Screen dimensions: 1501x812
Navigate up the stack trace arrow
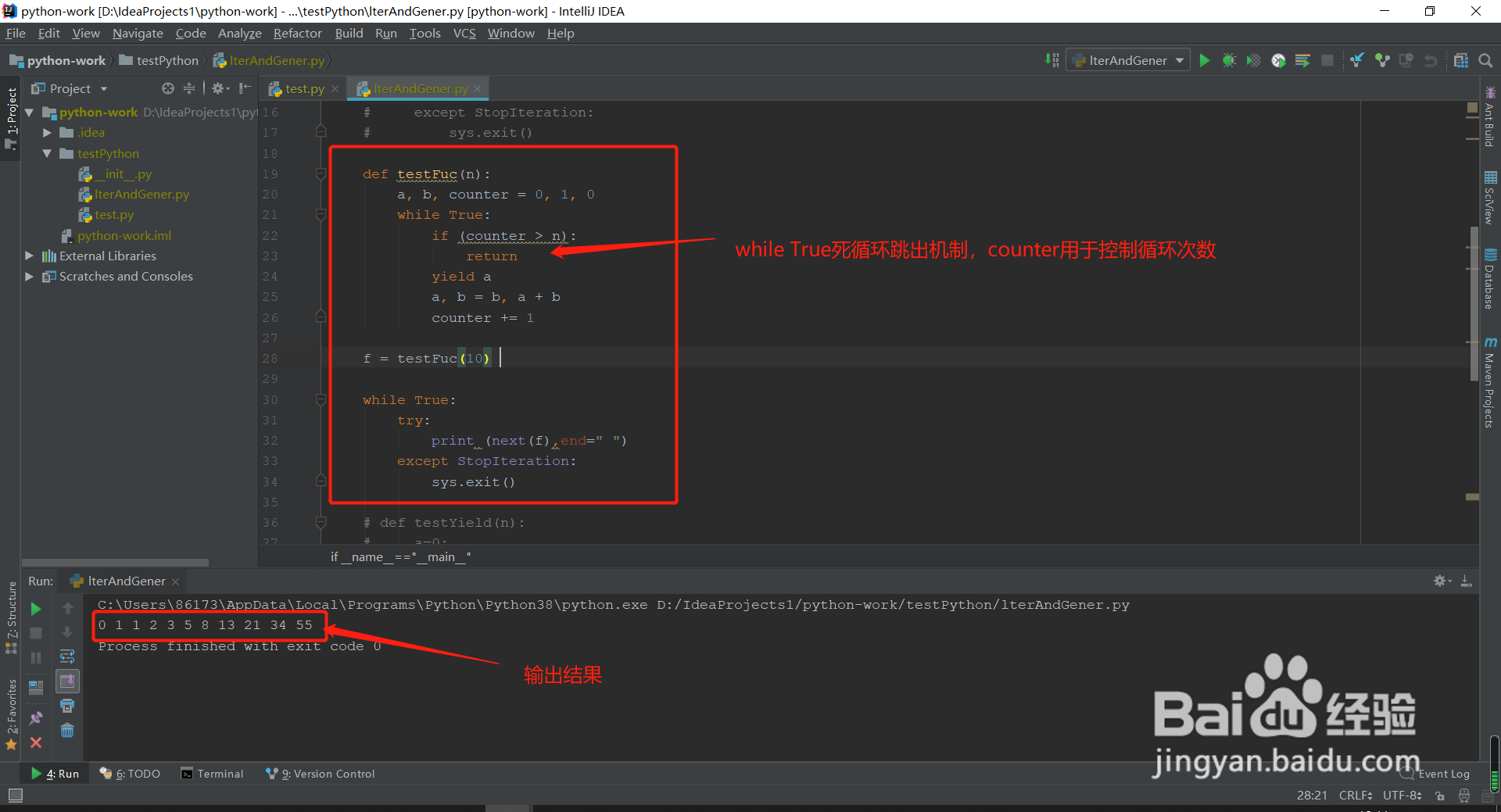click(x=67, y=608)
